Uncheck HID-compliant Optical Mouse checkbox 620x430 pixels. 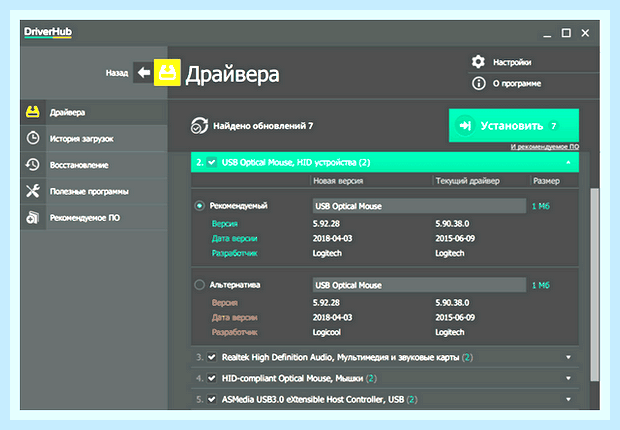(x=212, y=378)
